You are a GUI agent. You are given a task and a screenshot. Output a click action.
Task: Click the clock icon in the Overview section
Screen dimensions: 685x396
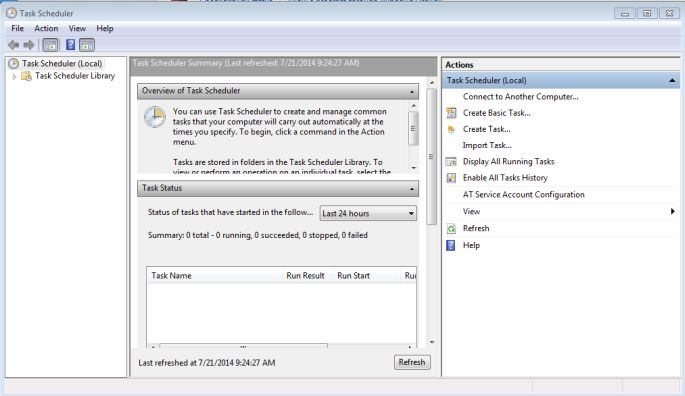[155, 117]
